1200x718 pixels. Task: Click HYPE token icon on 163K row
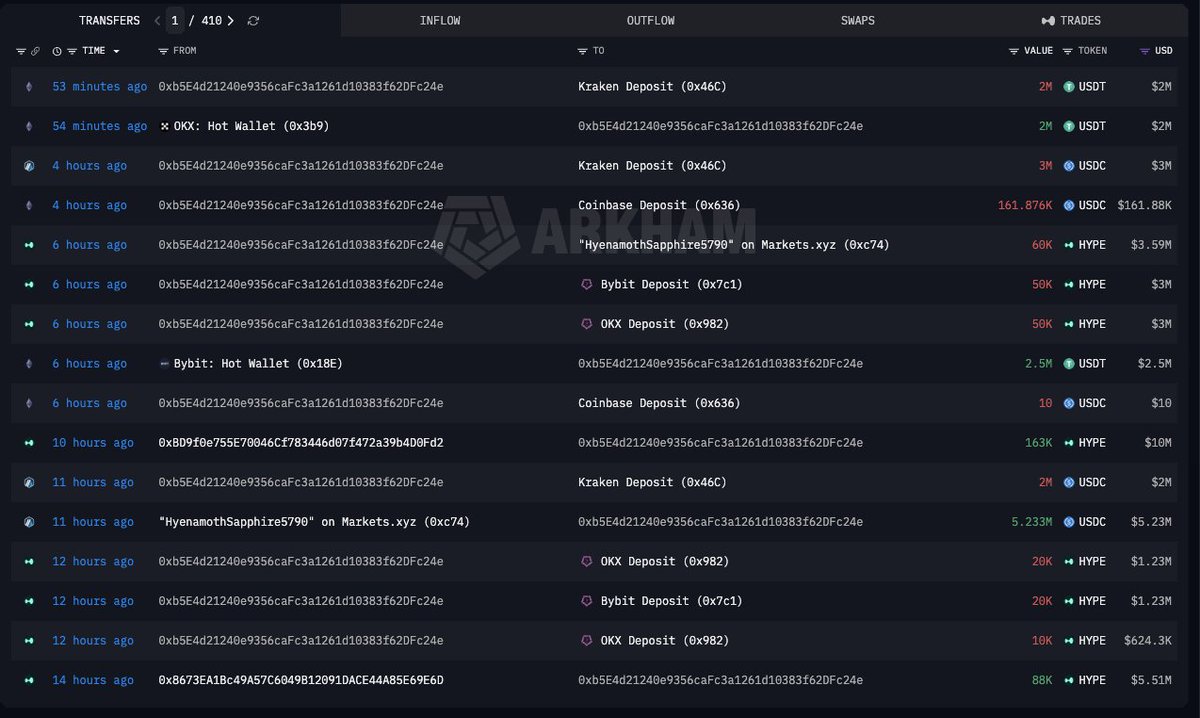click(x=1068, y=443)
